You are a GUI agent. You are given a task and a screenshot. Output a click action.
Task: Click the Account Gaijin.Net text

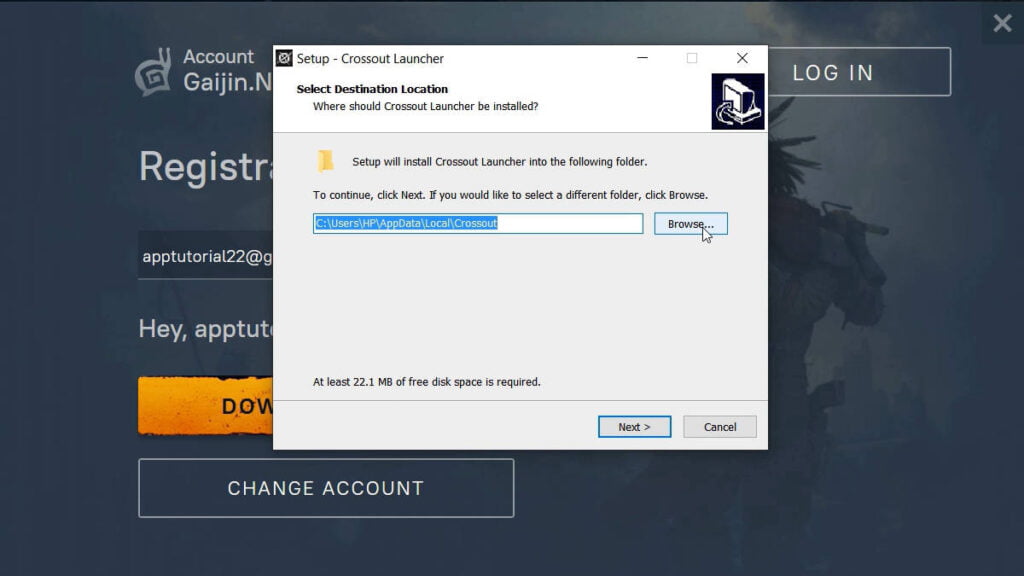227,70
